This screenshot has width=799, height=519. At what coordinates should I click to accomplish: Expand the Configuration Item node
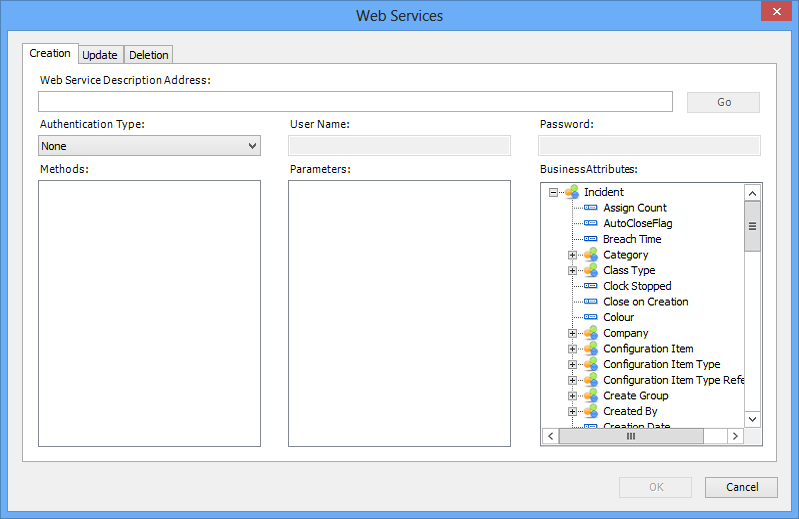click(573, 349)
